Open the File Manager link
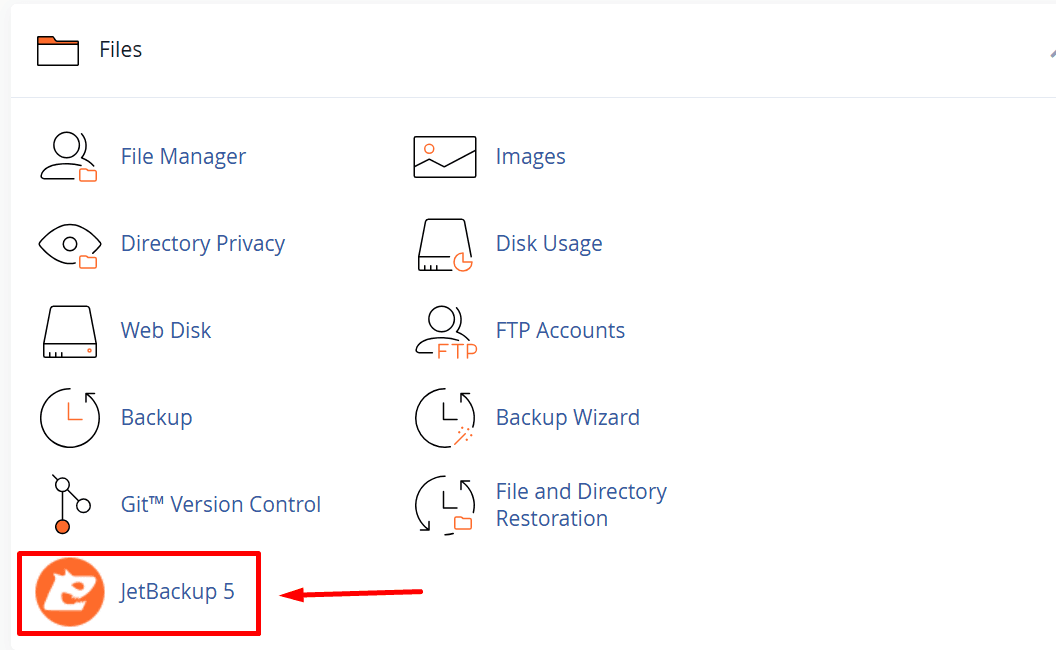The height and width of the screenshot is (650, 1056). [183, 156]
